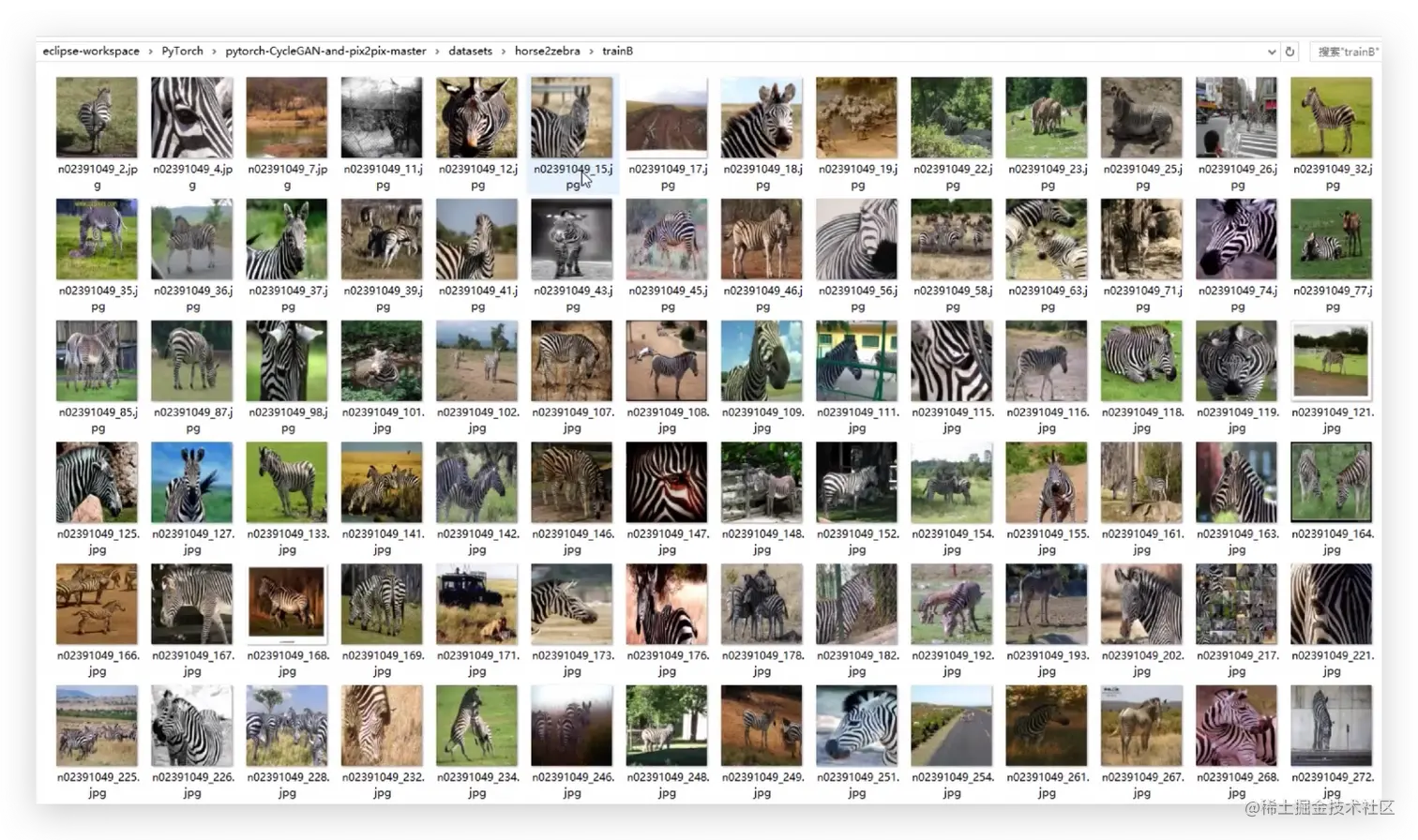The image size is (1418, 840).
Task: Go to horse2zebra folder in the breadcrumb
Action: tap(547, 52)
